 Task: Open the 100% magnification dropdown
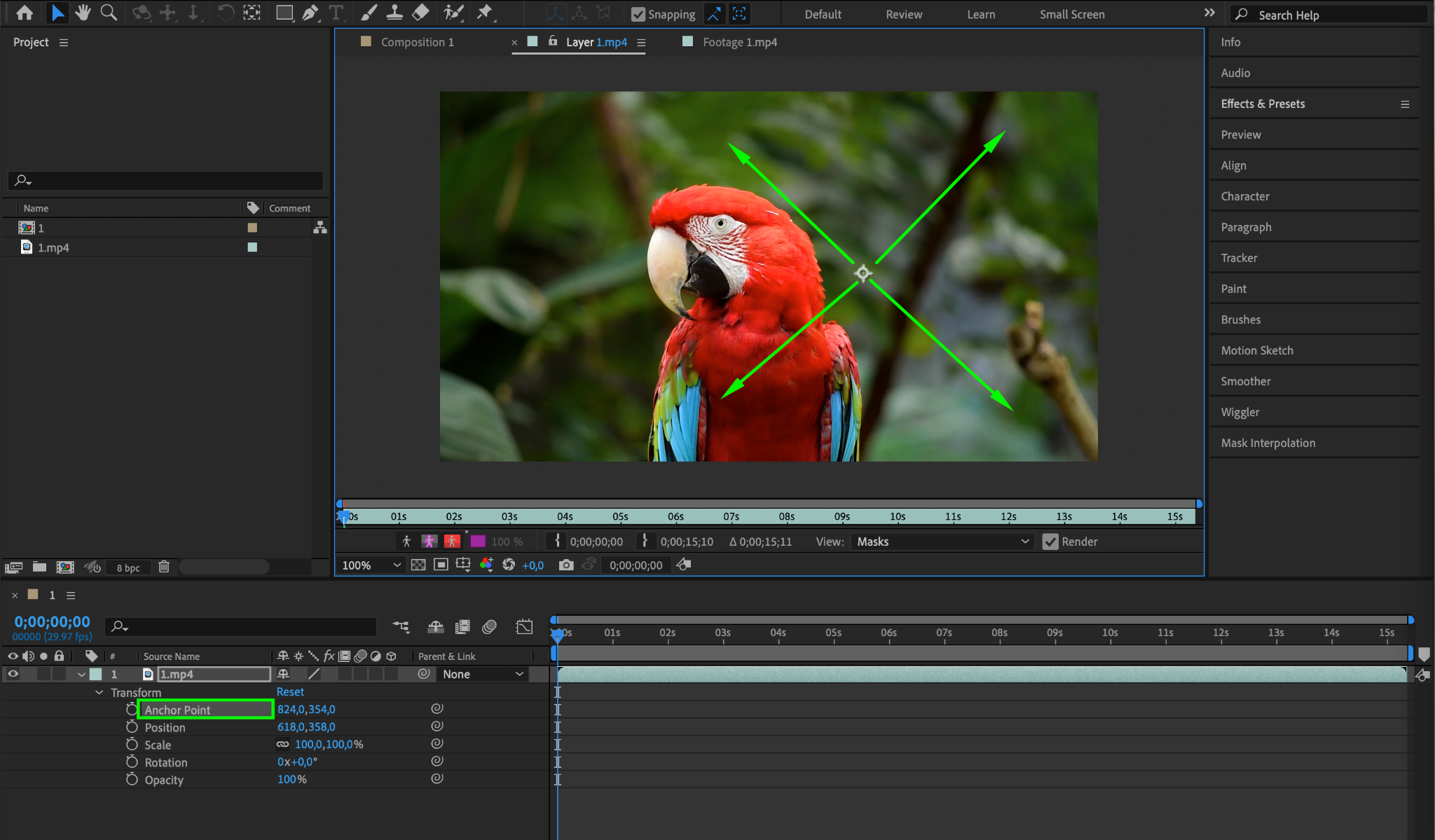click(x=371, y=565)
